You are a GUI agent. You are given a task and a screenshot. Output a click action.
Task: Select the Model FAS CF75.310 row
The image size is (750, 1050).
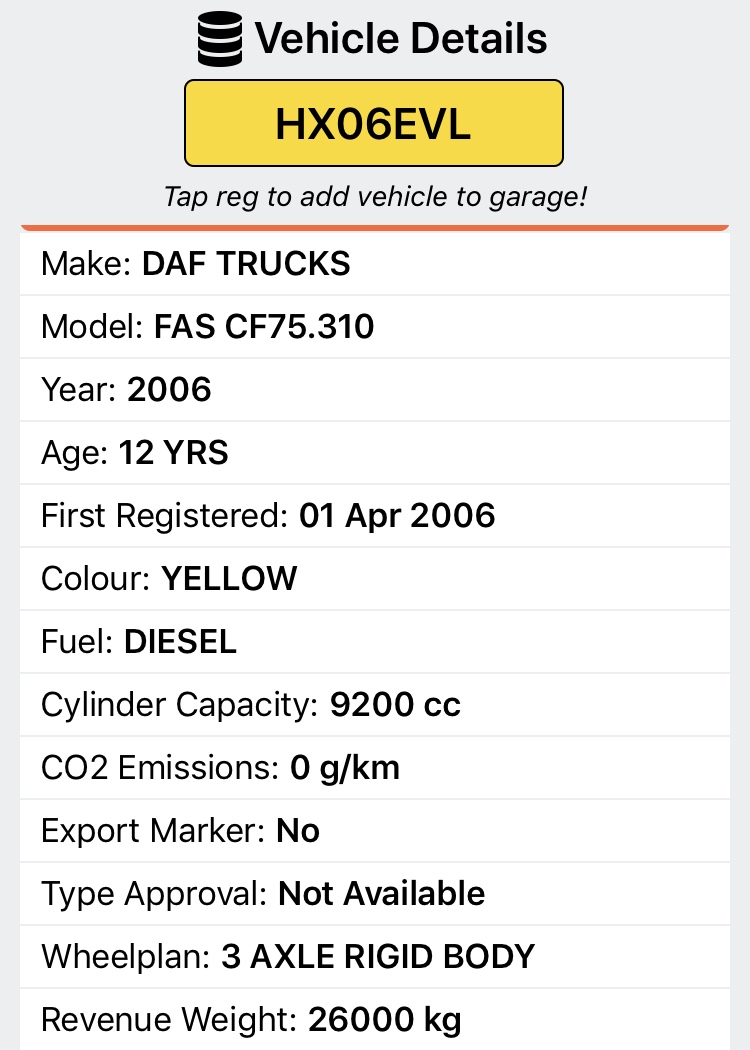pyautogui.click(x=375, y=327)
